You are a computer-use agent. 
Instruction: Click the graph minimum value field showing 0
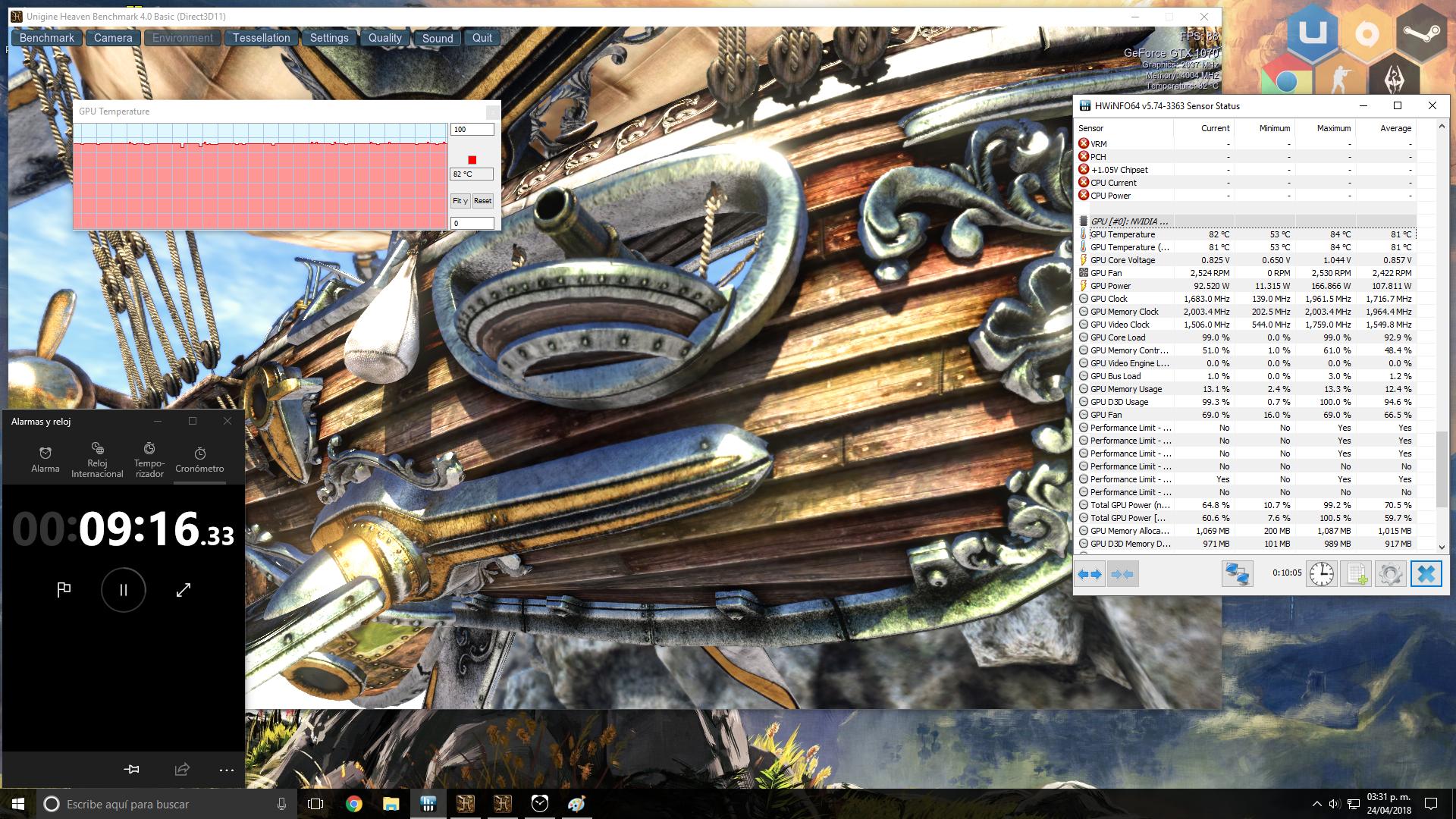click(472, 224)
